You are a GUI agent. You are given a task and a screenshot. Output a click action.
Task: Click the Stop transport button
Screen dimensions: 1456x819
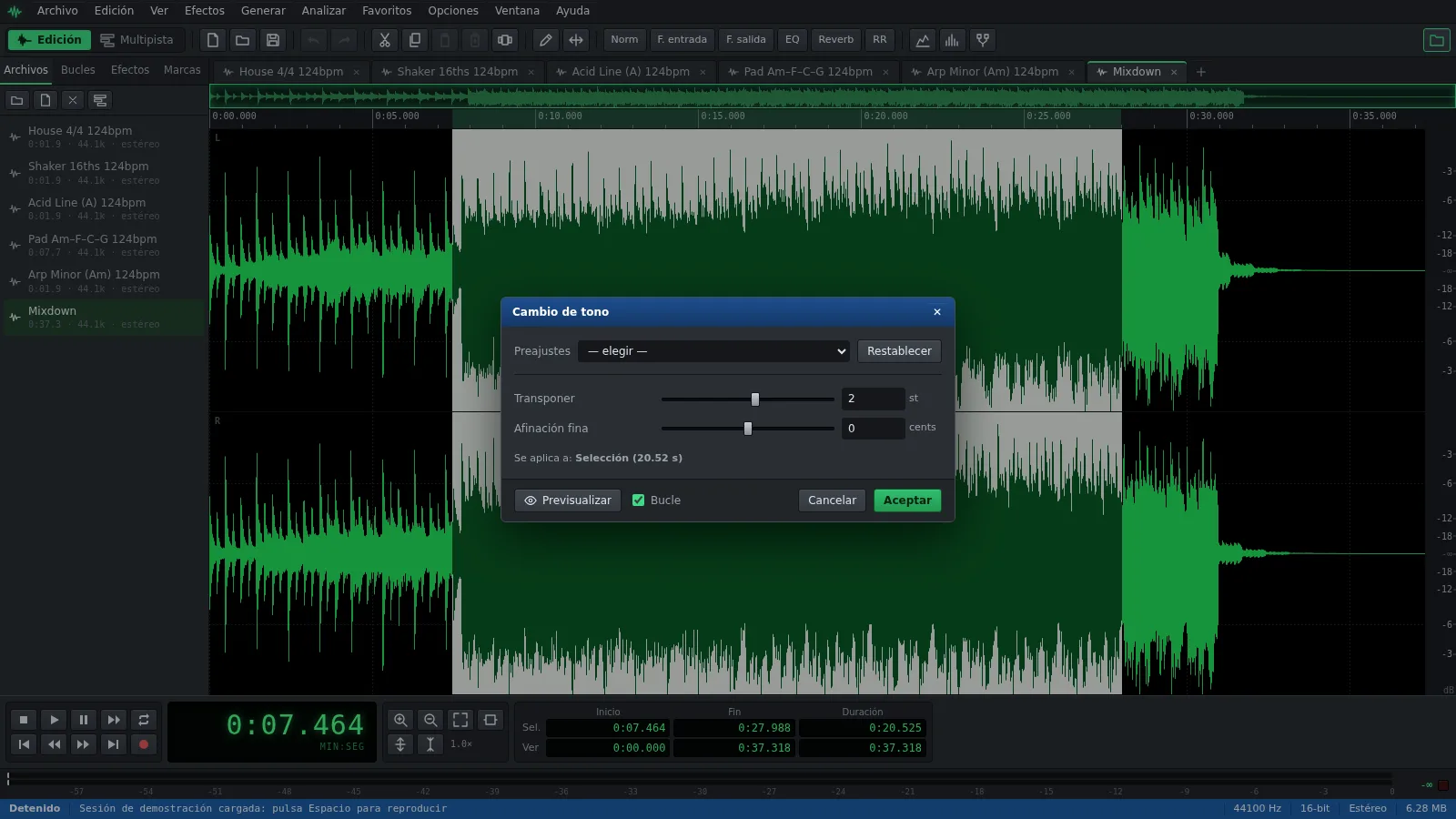(24, 720)
